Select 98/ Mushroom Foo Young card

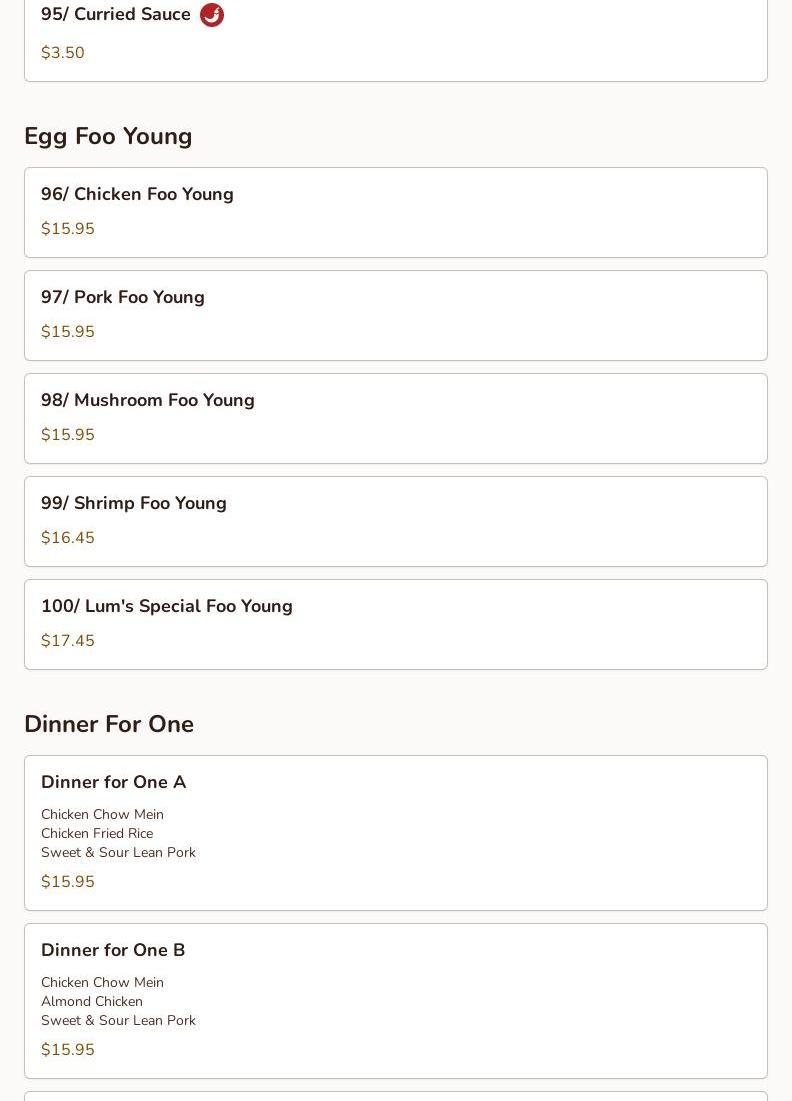[x=148, y=401]
